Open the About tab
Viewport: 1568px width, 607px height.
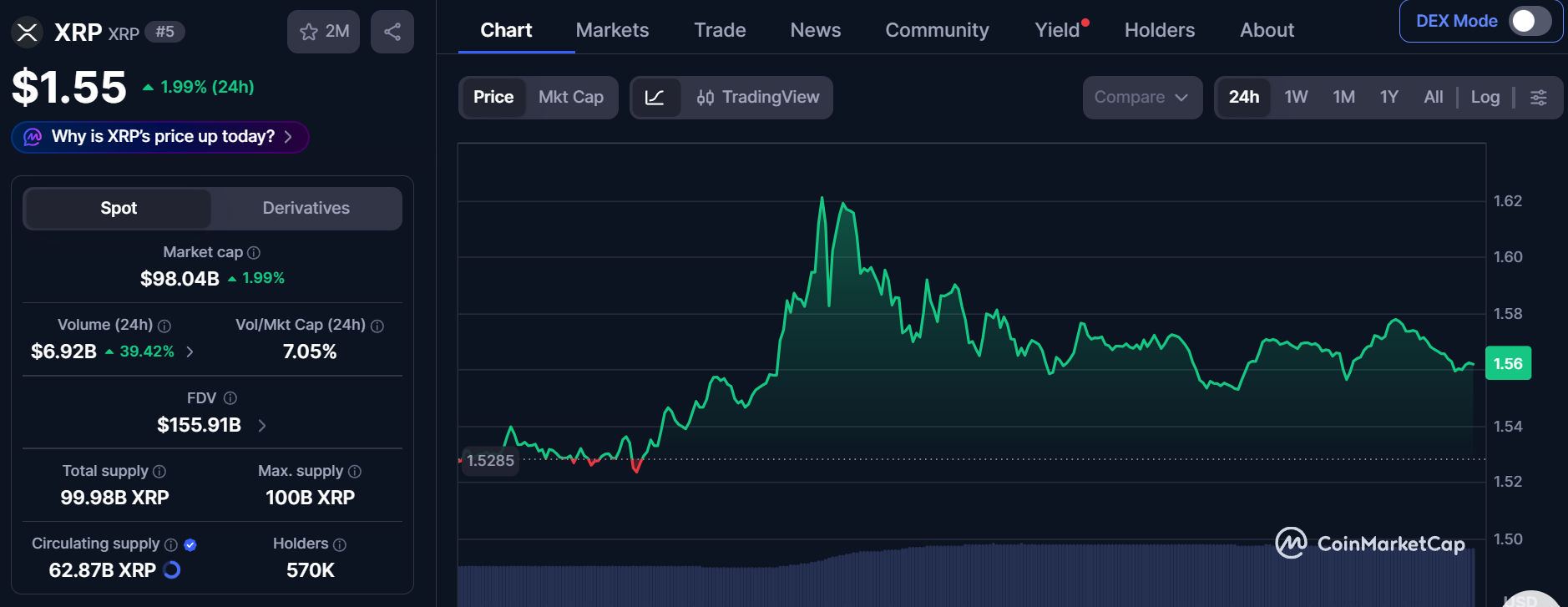click(x=1267, y=30)
